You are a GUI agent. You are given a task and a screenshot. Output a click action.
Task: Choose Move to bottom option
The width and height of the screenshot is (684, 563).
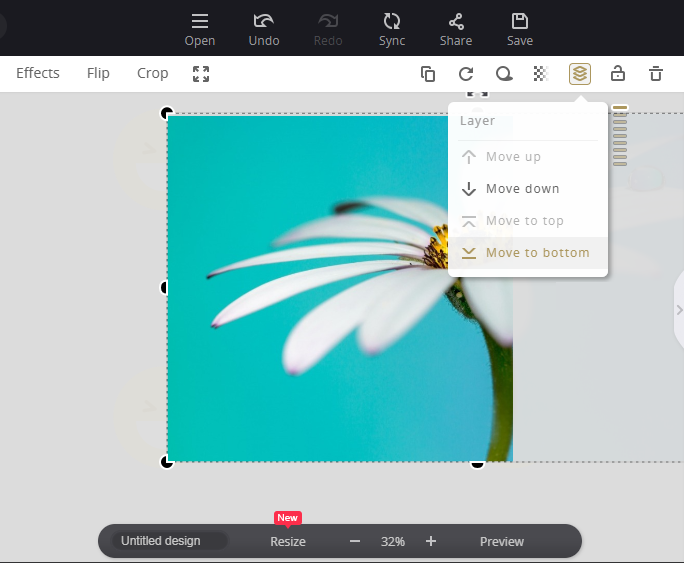pyautogui.click(x=537, y=253)
